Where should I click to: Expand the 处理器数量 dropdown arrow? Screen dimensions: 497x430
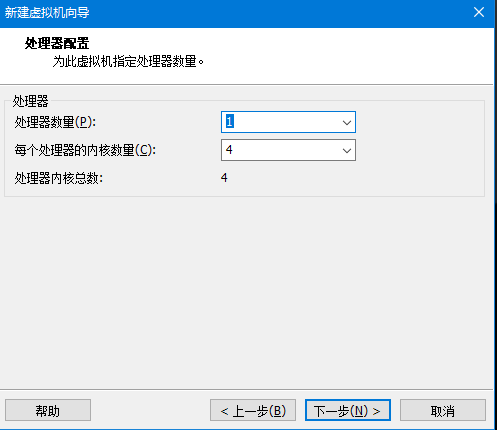347,122
